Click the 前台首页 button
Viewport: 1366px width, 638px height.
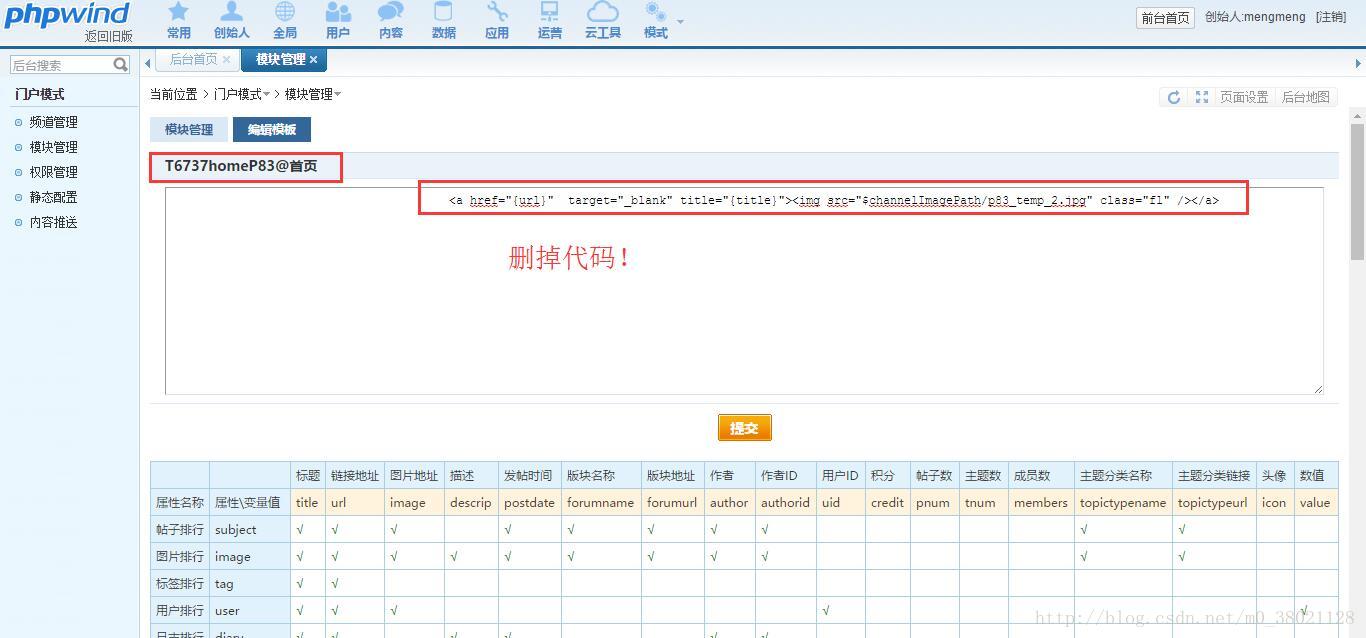coord(1165,17)
